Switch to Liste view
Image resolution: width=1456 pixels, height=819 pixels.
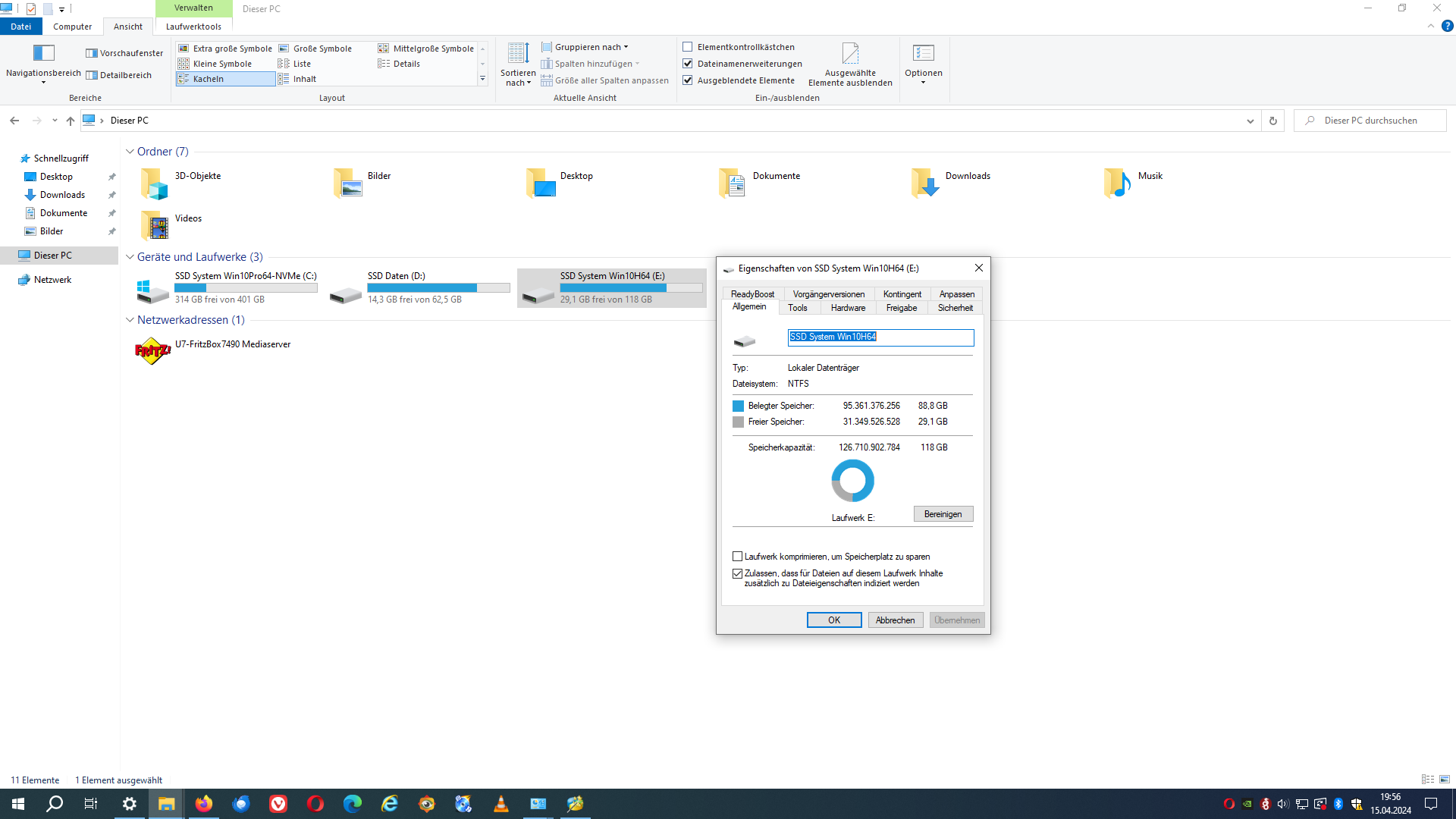click(x=301, y=64)
